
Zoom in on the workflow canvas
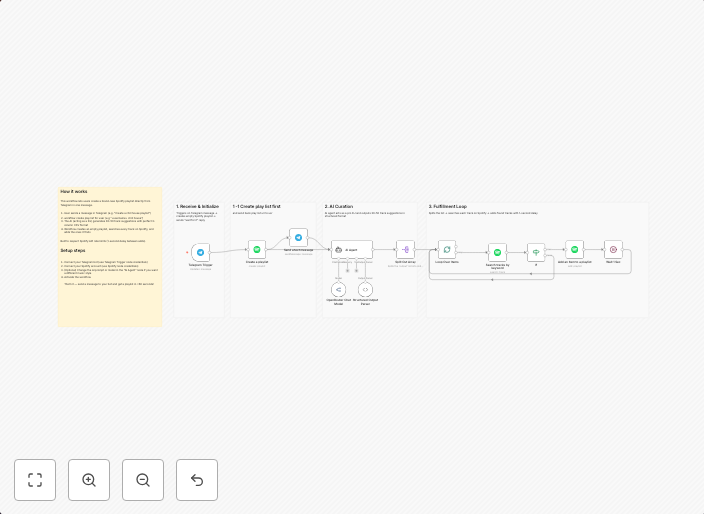89,480
